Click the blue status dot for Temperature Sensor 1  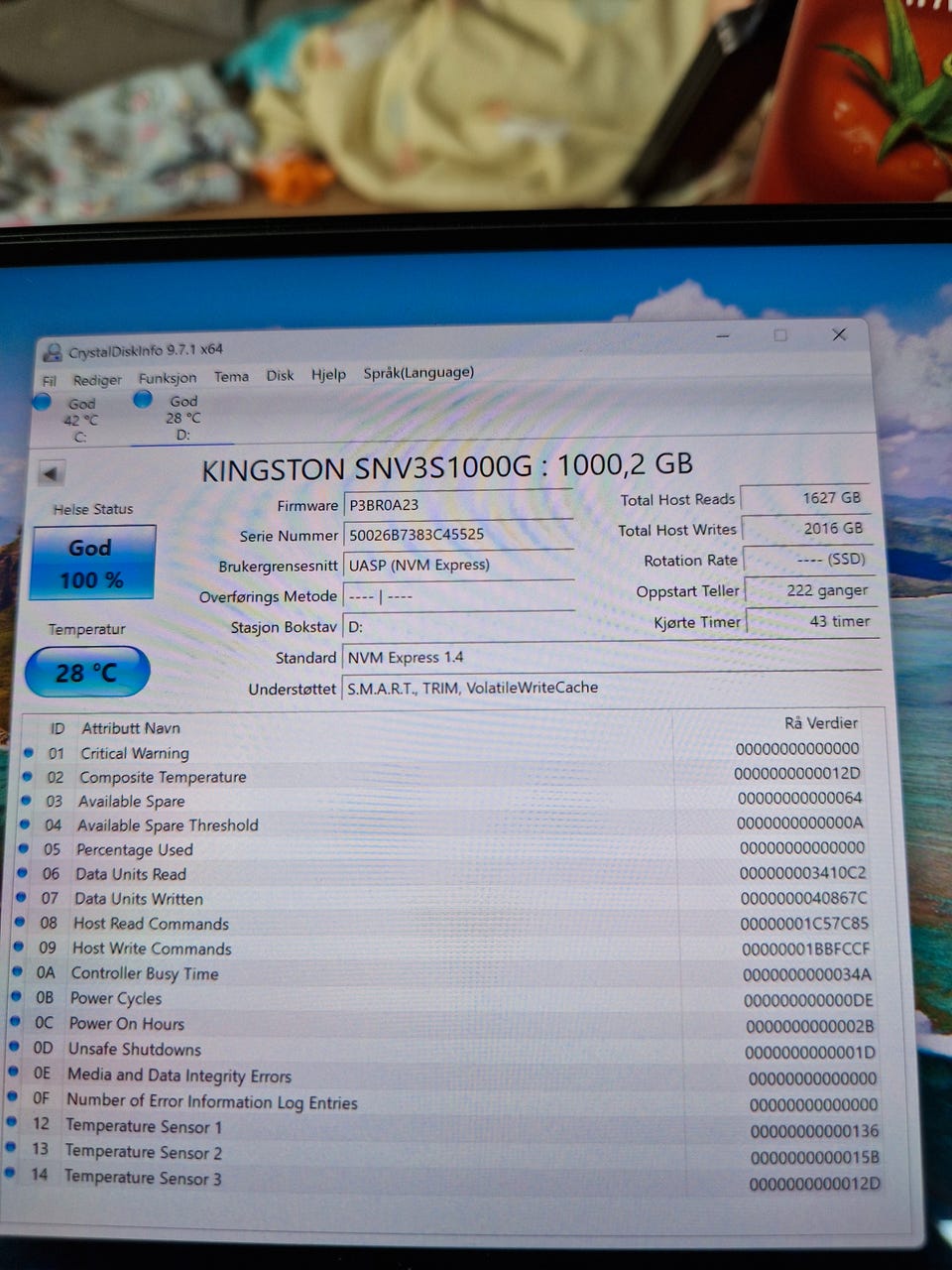[12, 1122]
